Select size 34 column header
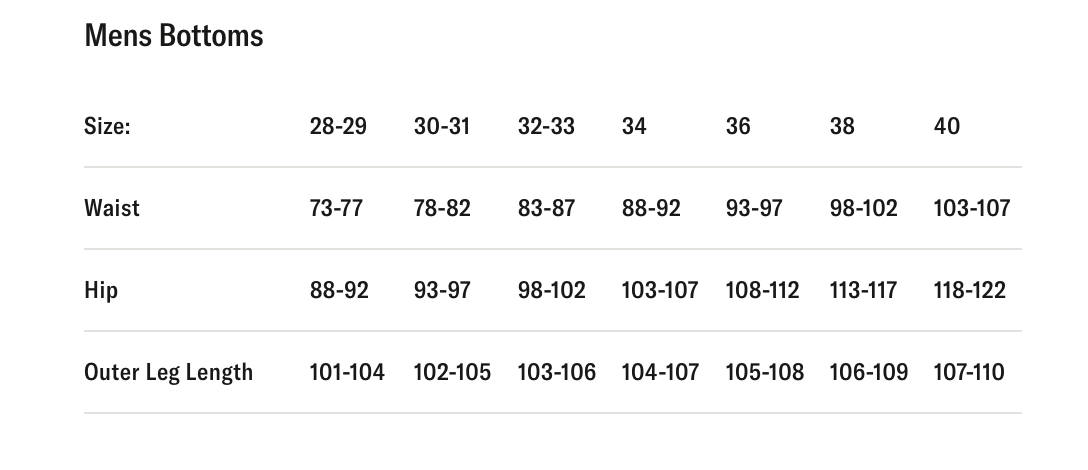 (634, 127)
